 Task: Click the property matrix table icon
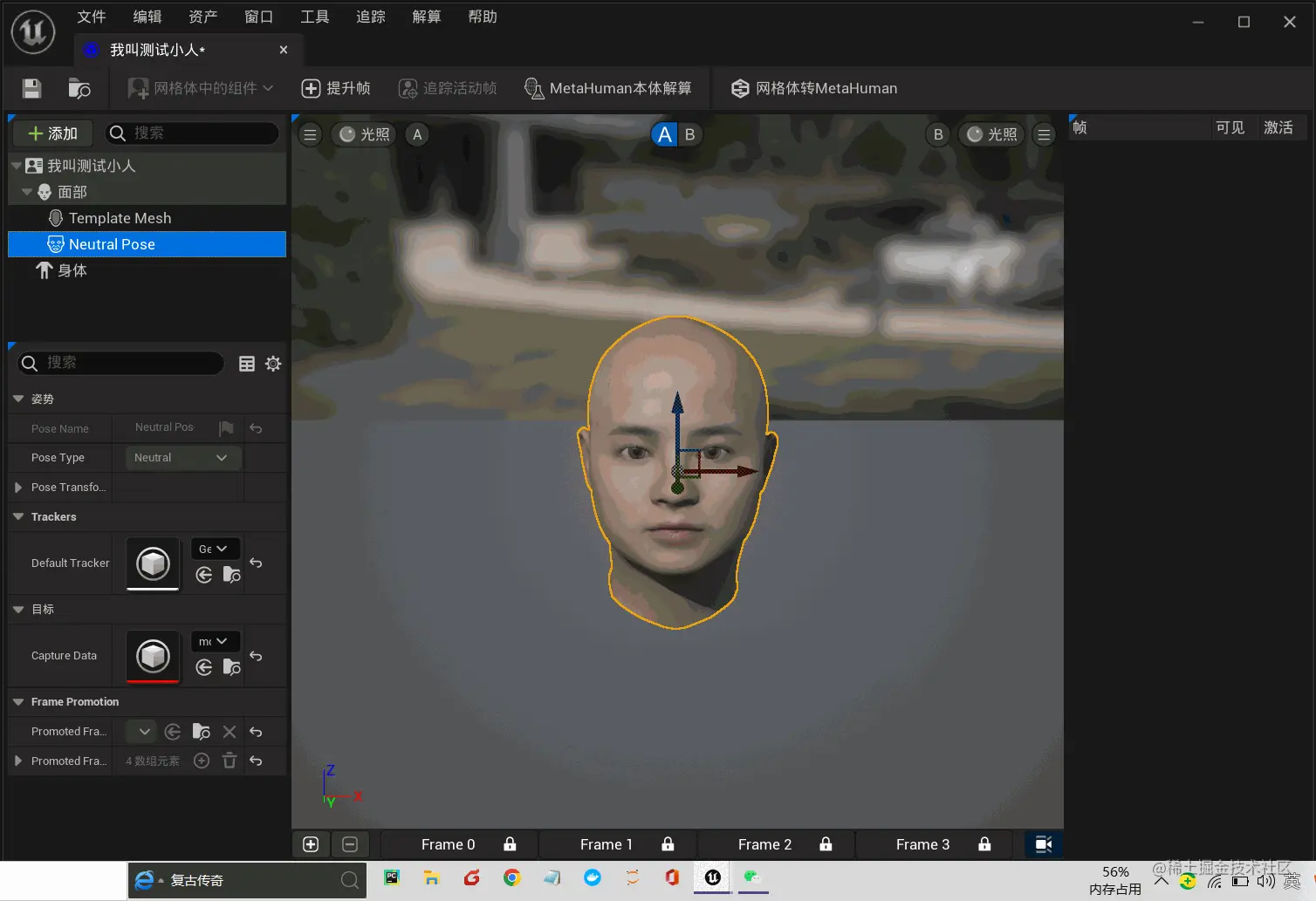(x=247, y=364)
